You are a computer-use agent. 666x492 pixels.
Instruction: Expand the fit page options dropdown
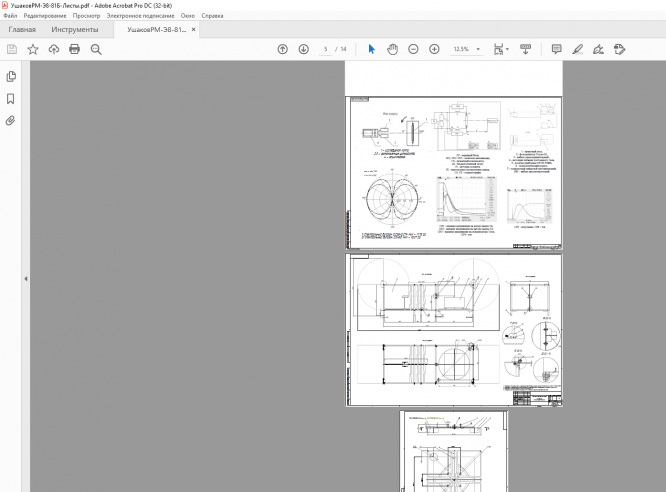[x=508, y=49]
